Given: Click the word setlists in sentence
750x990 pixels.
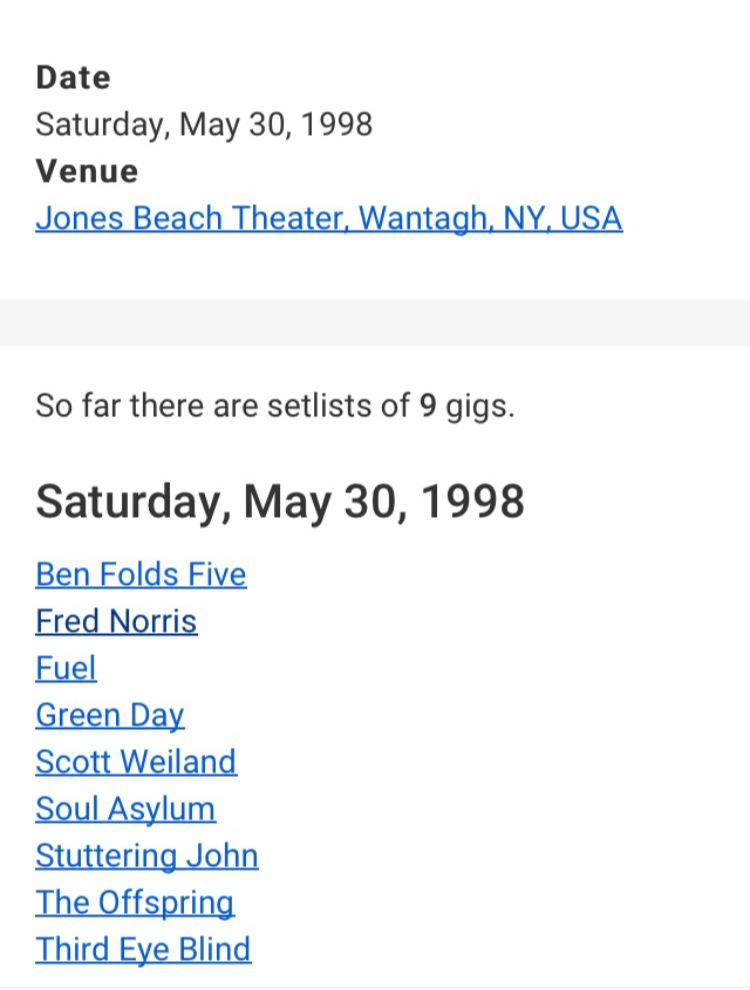Looking at the screenshot, I should coord(322,407).
